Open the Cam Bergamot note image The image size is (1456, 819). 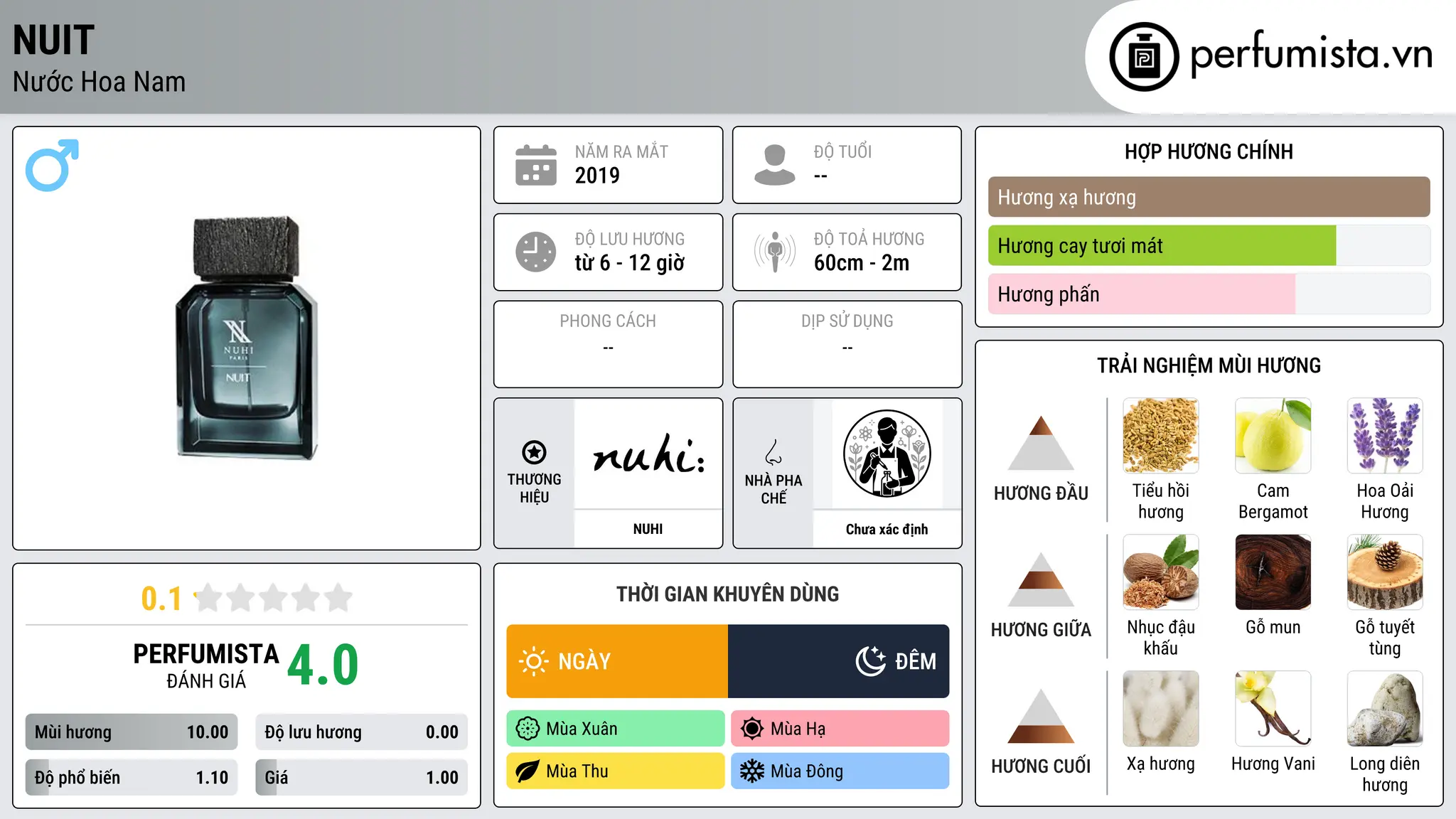point(1273,436)
